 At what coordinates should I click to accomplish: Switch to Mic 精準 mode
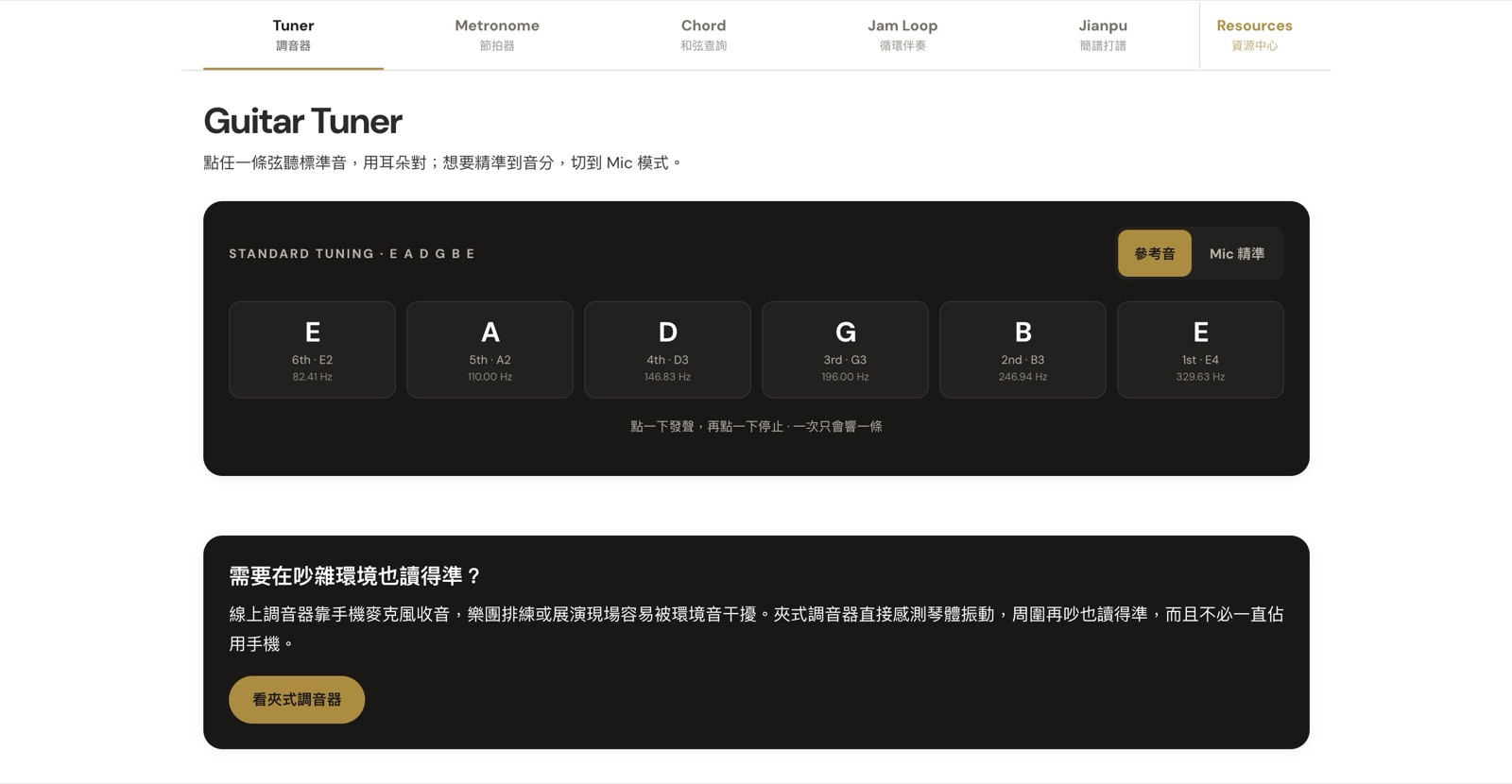1237,253
